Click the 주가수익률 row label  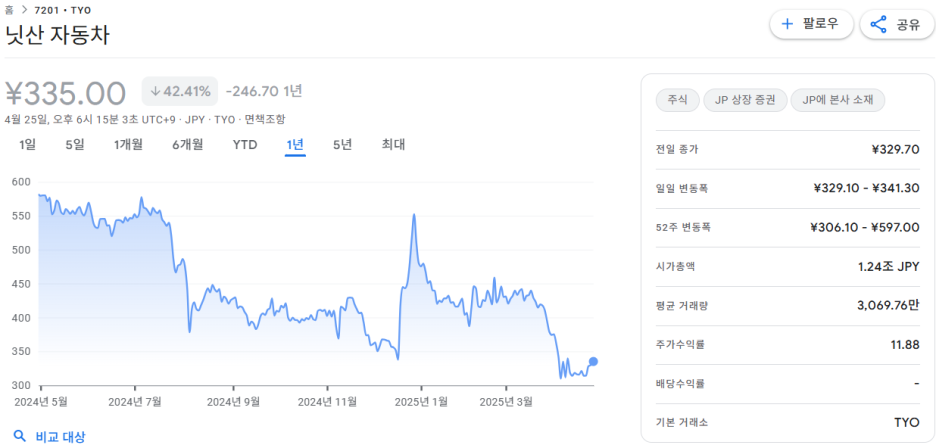[x=680, y=345]
